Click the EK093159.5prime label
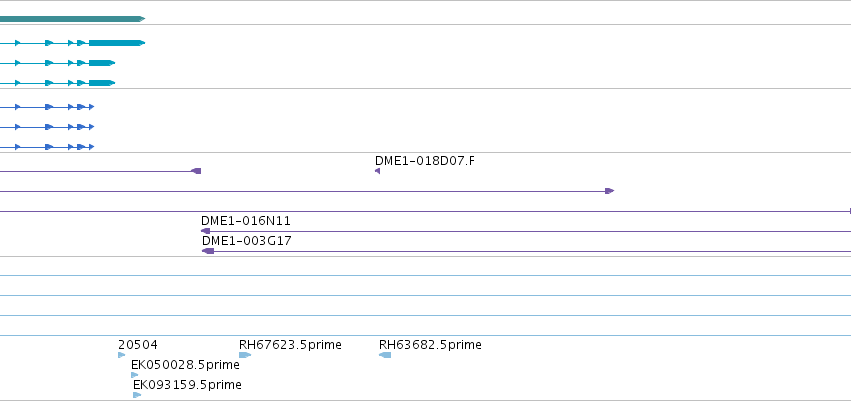This screenshot has width=851, height=401. 187,385
